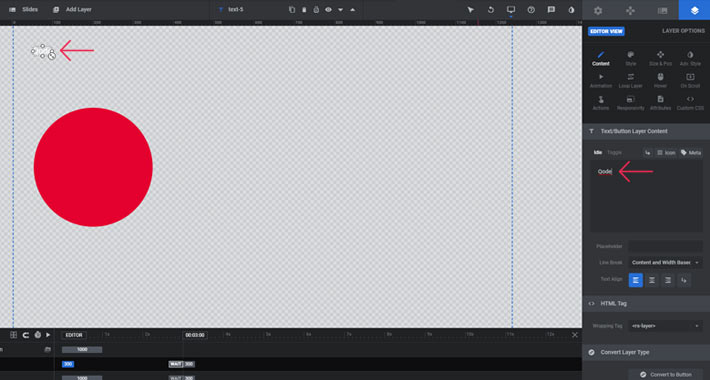Open the Line Break dropdown

665,262
